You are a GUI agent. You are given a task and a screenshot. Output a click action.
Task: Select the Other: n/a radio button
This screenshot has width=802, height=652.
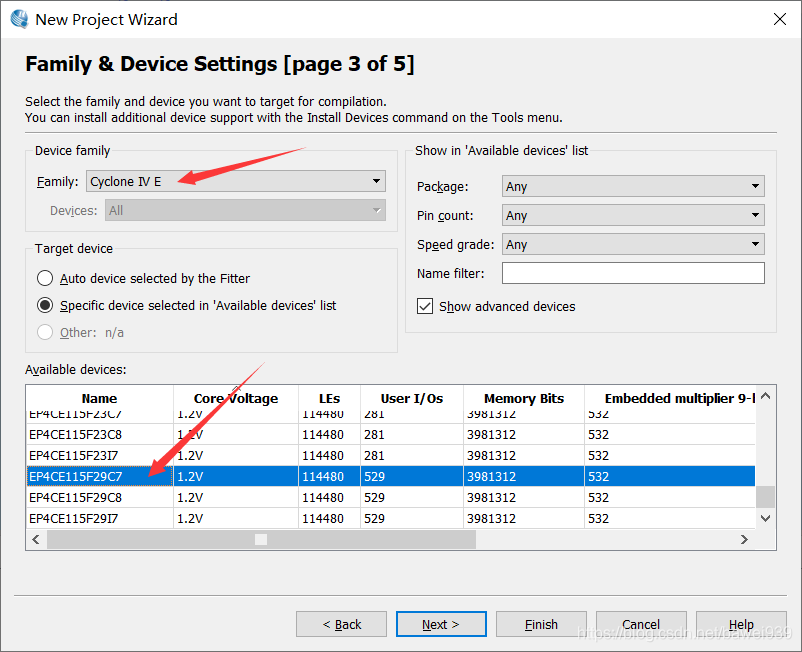(45, 332)
